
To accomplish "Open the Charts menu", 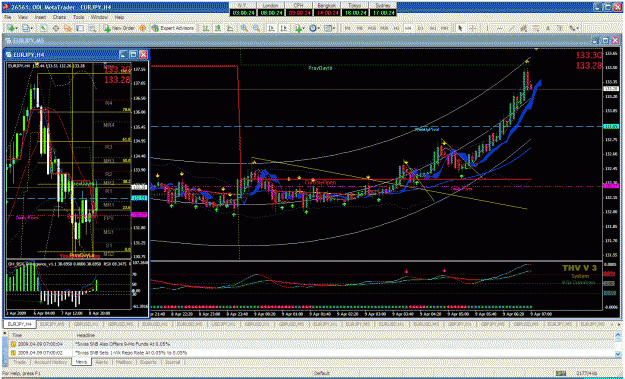I will [59, 18].
